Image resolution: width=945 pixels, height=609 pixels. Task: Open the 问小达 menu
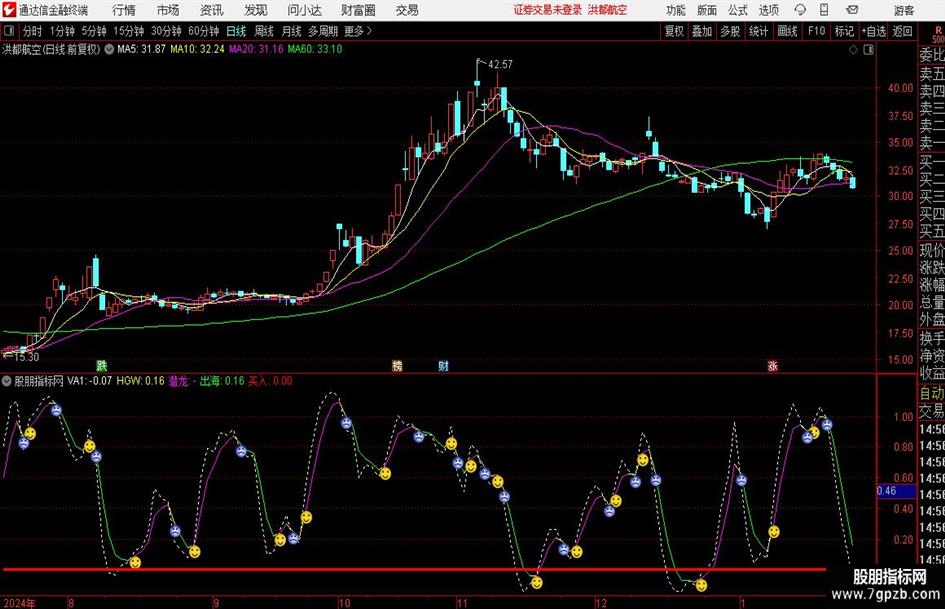point(304,10)
